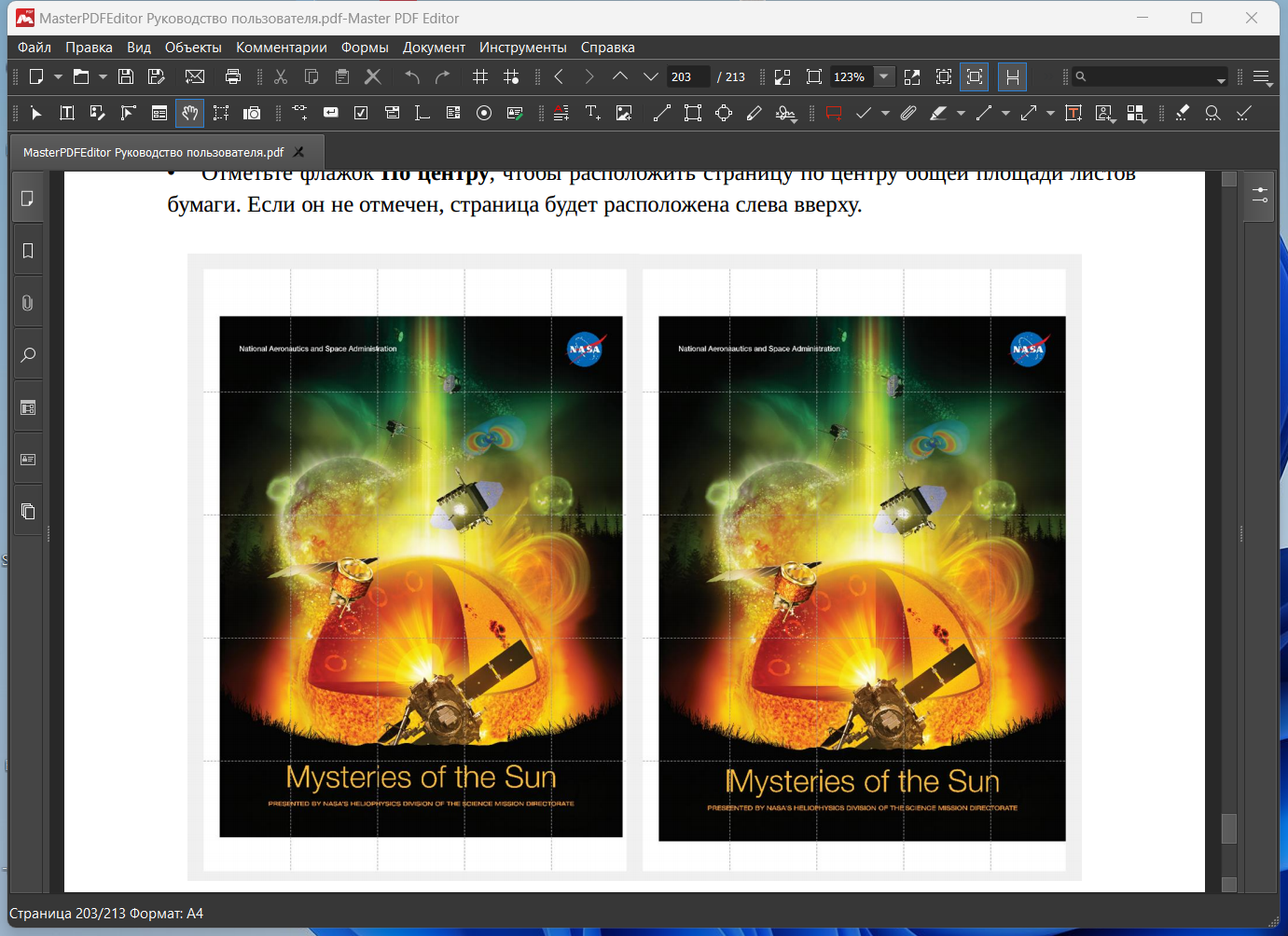Viewport: 1288px width, 936px height.
Task: Print the document with the printer icon
Action: point(233,76)
